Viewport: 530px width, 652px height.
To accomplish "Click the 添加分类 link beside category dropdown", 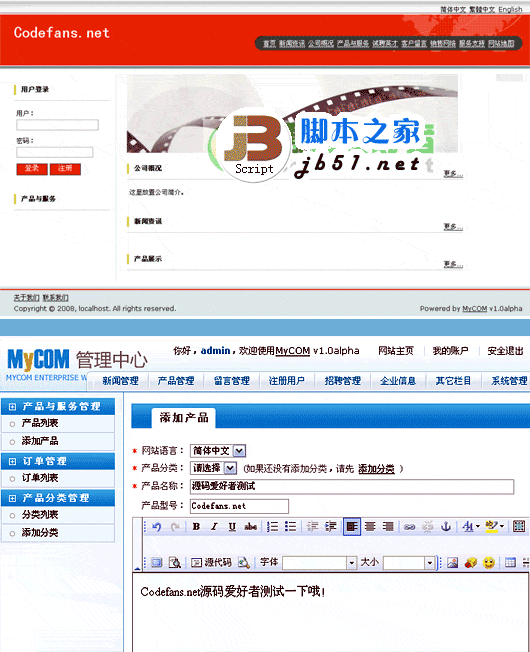I will tap(376, 469).
